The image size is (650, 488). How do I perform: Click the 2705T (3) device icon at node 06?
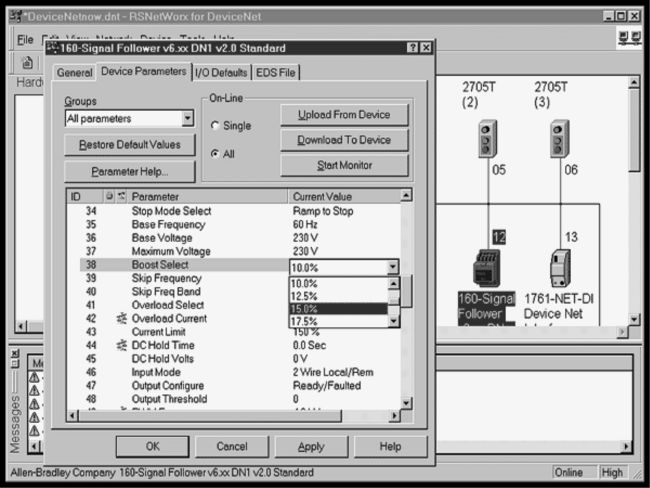click(x=559, y=139)
